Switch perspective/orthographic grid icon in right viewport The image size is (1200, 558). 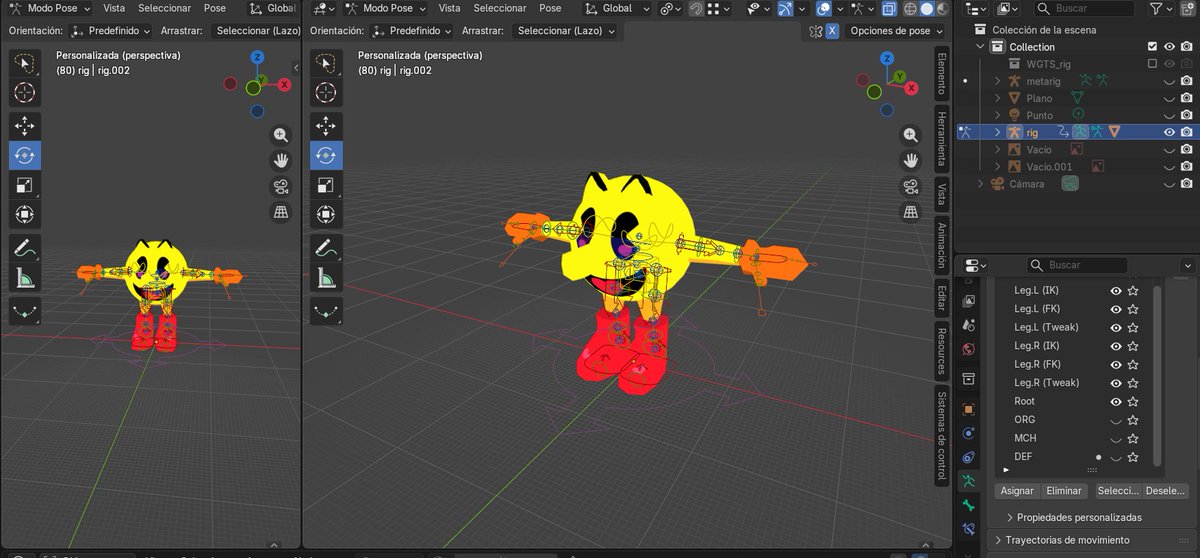(x=910, y=212)
